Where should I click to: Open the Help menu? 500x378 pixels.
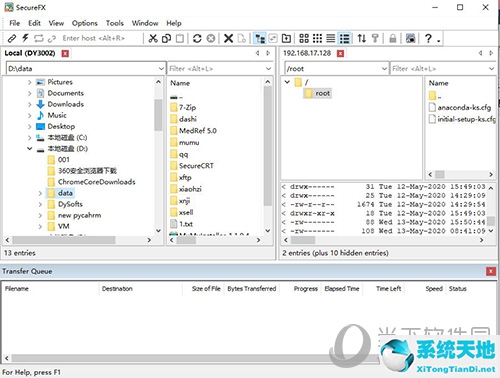pyautogui.click(x=174, y=23)
